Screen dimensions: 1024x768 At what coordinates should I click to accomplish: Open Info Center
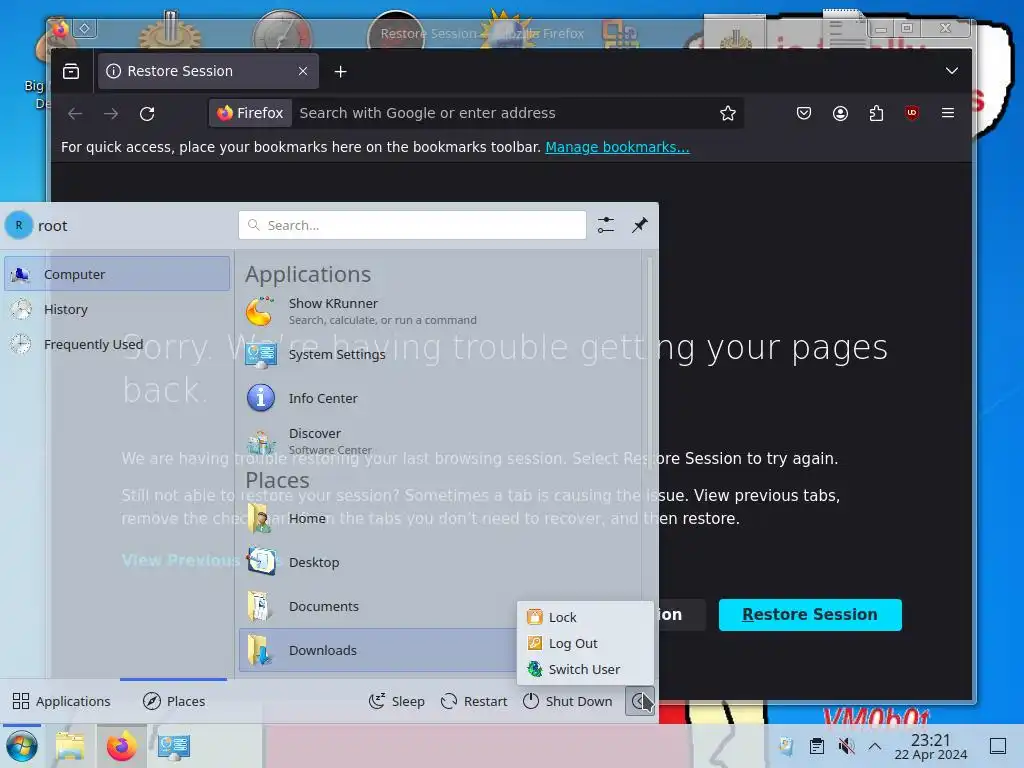click(x=441, y=398)
